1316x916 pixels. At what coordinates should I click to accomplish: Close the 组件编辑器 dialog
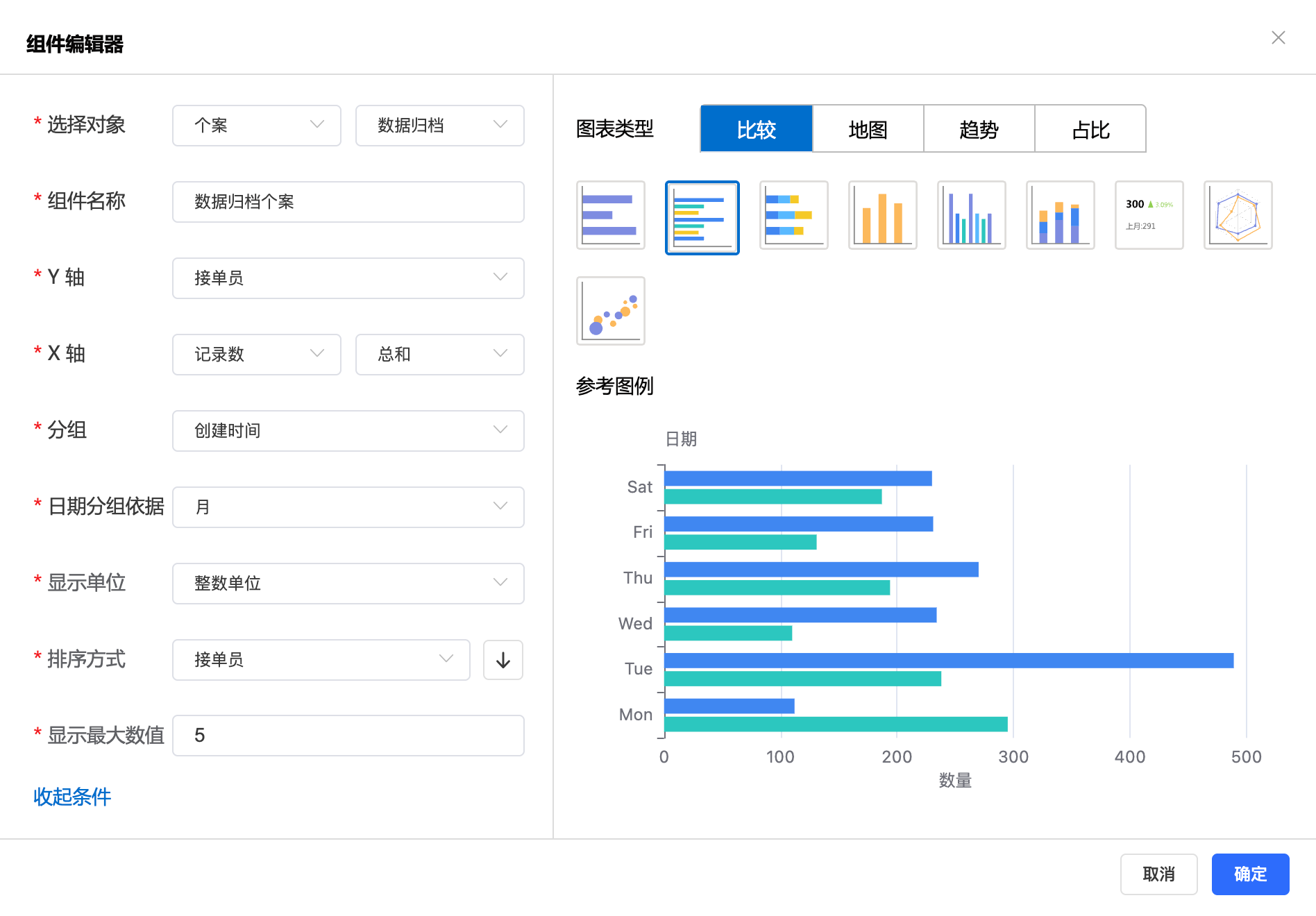click(1278, 37)
